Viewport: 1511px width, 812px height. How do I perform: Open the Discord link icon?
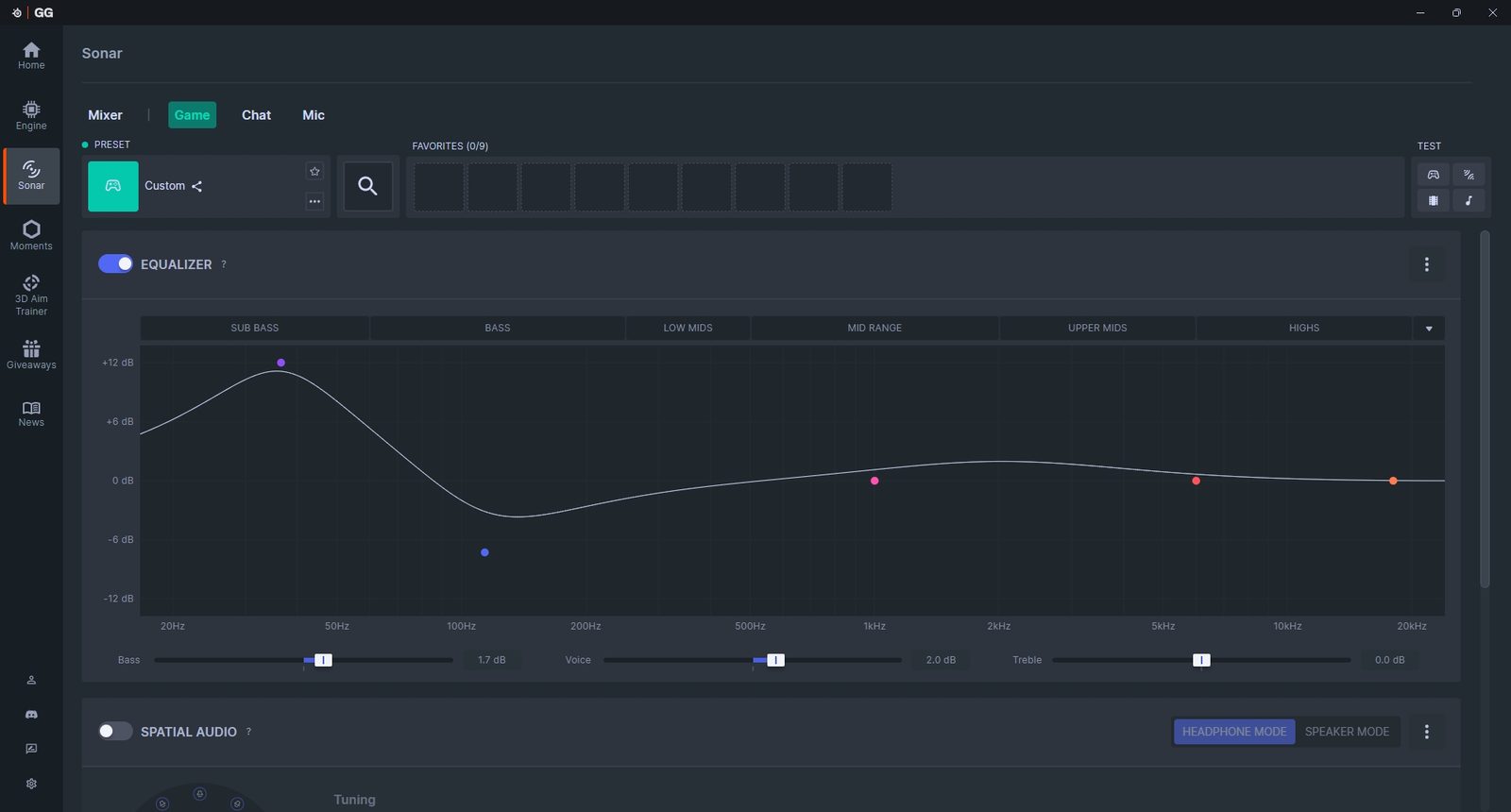coord(31,715)
